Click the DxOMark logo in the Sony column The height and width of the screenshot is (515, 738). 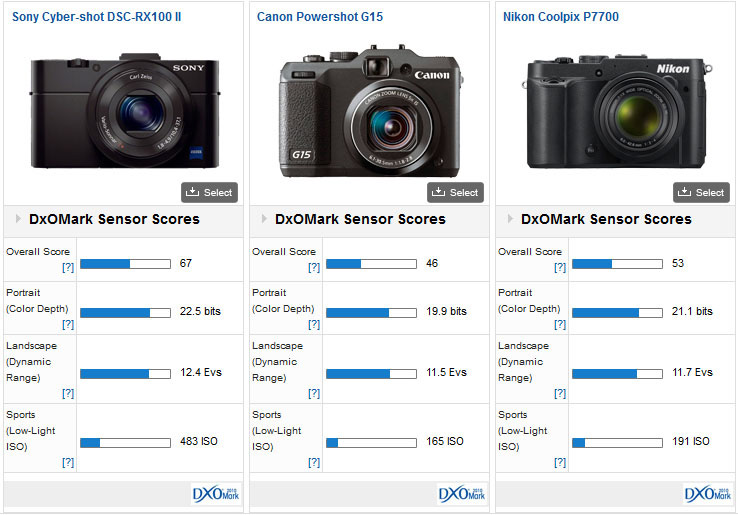[216, 494]
